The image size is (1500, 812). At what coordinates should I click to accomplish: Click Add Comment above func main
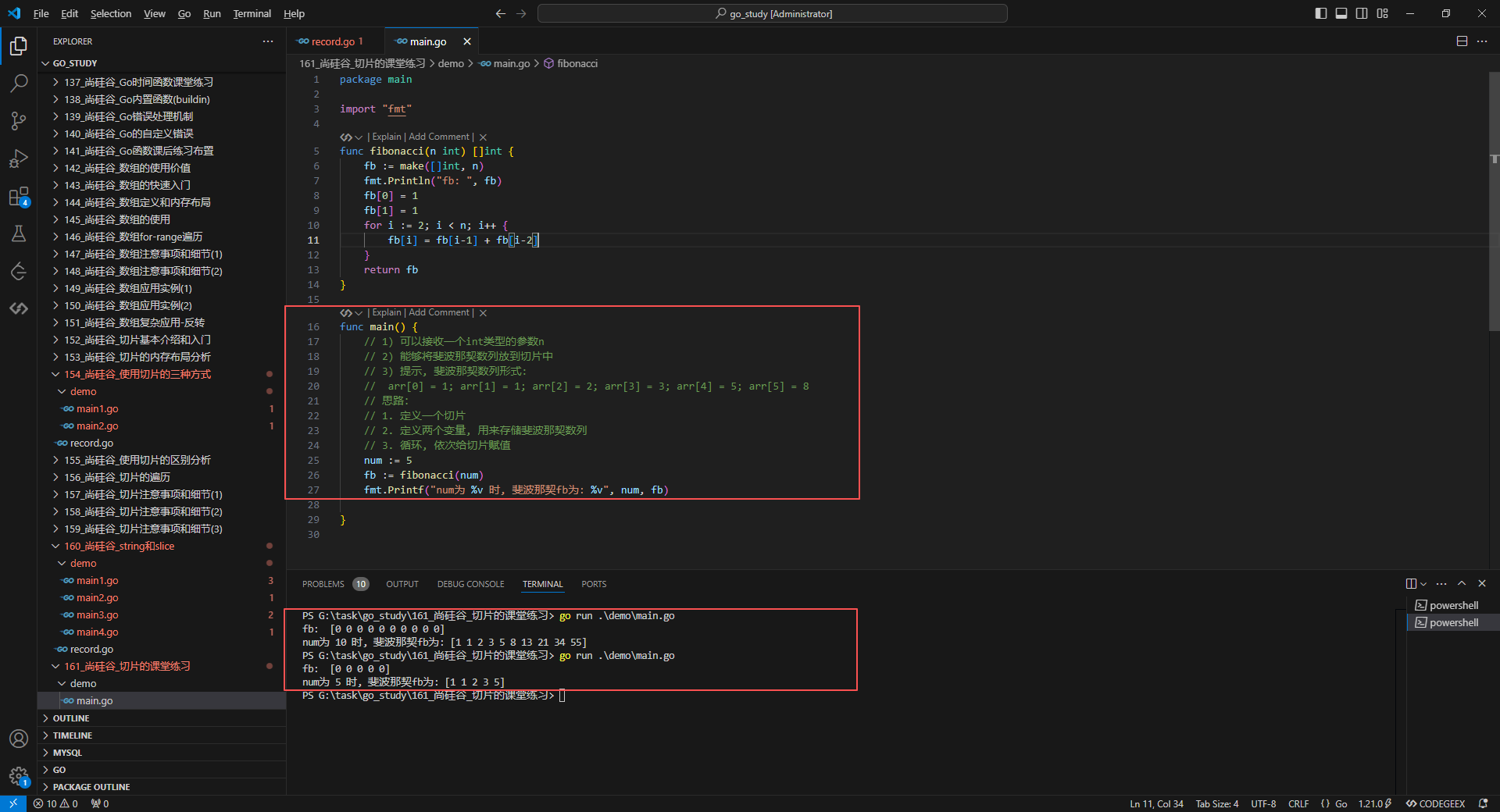[x=439, y=312]
